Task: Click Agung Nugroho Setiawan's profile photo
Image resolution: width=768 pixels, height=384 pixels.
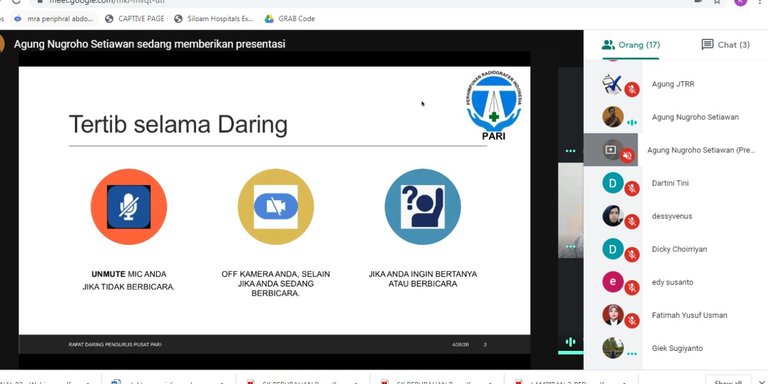Action: click(613, 117)
